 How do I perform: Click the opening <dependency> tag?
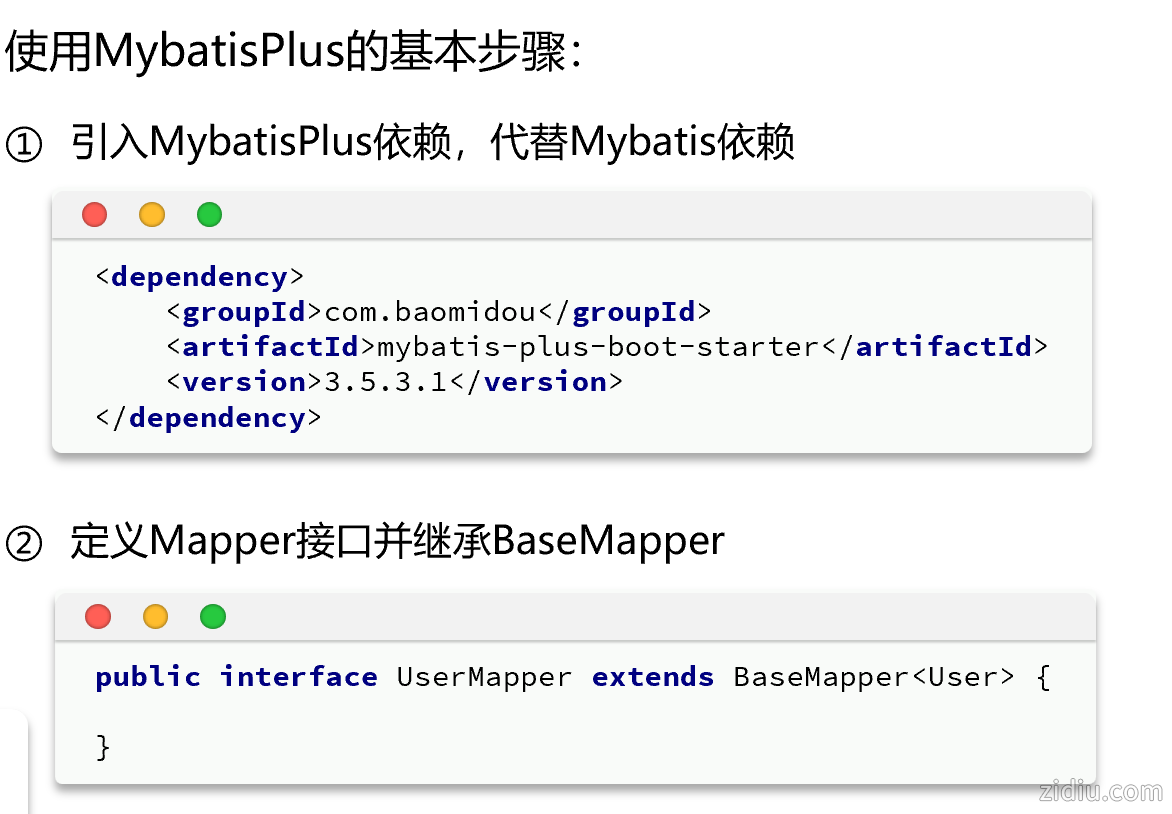pos(199,277)
